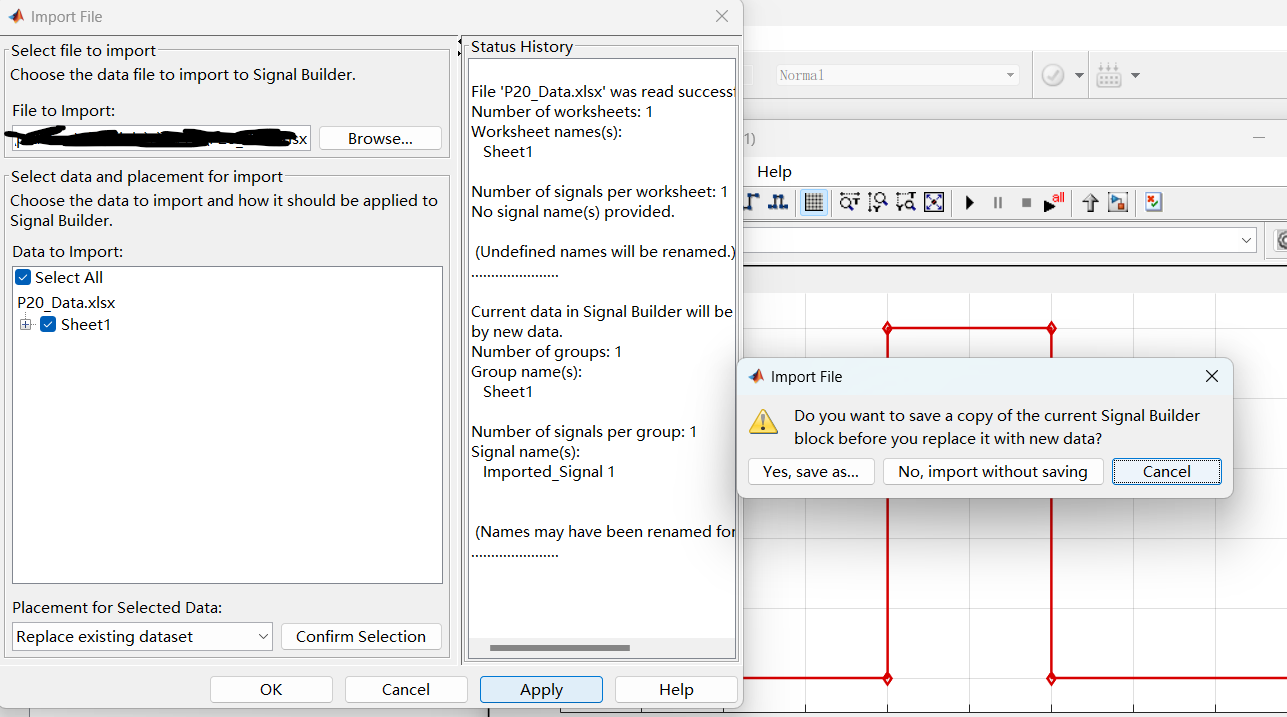Click the Status History horizontal scrollbar
Viewport: 1287px width, 717px height.
point(560,648)
